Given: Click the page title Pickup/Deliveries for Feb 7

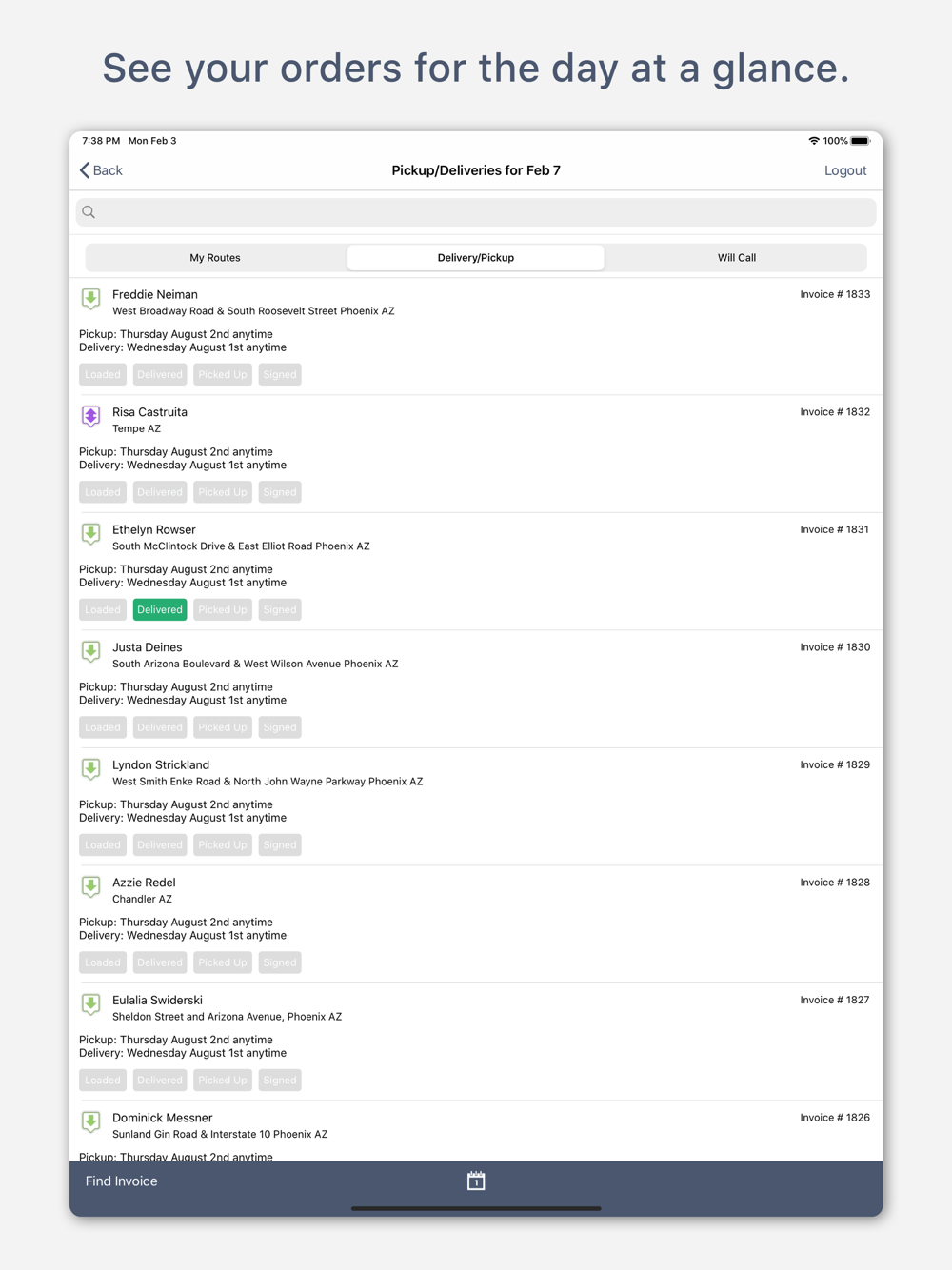Looking at the screenshot, I should 476,170.
